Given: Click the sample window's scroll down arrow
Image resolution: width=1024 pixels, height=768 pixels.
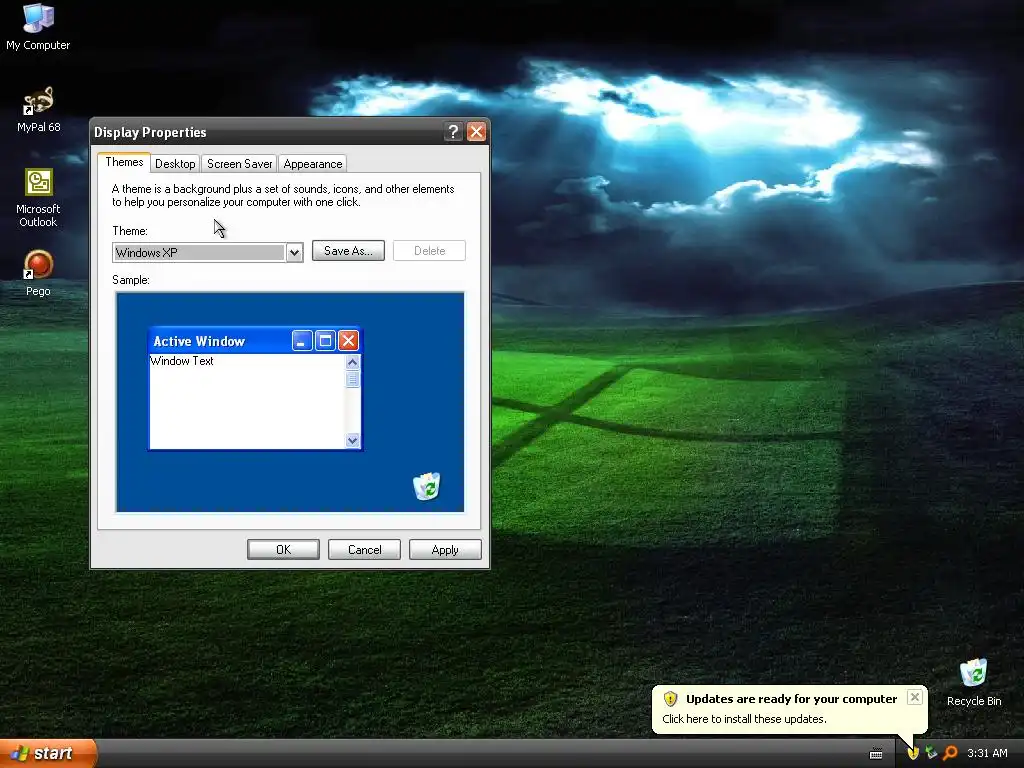Looking at the screenshot, I should coord(353,440).
